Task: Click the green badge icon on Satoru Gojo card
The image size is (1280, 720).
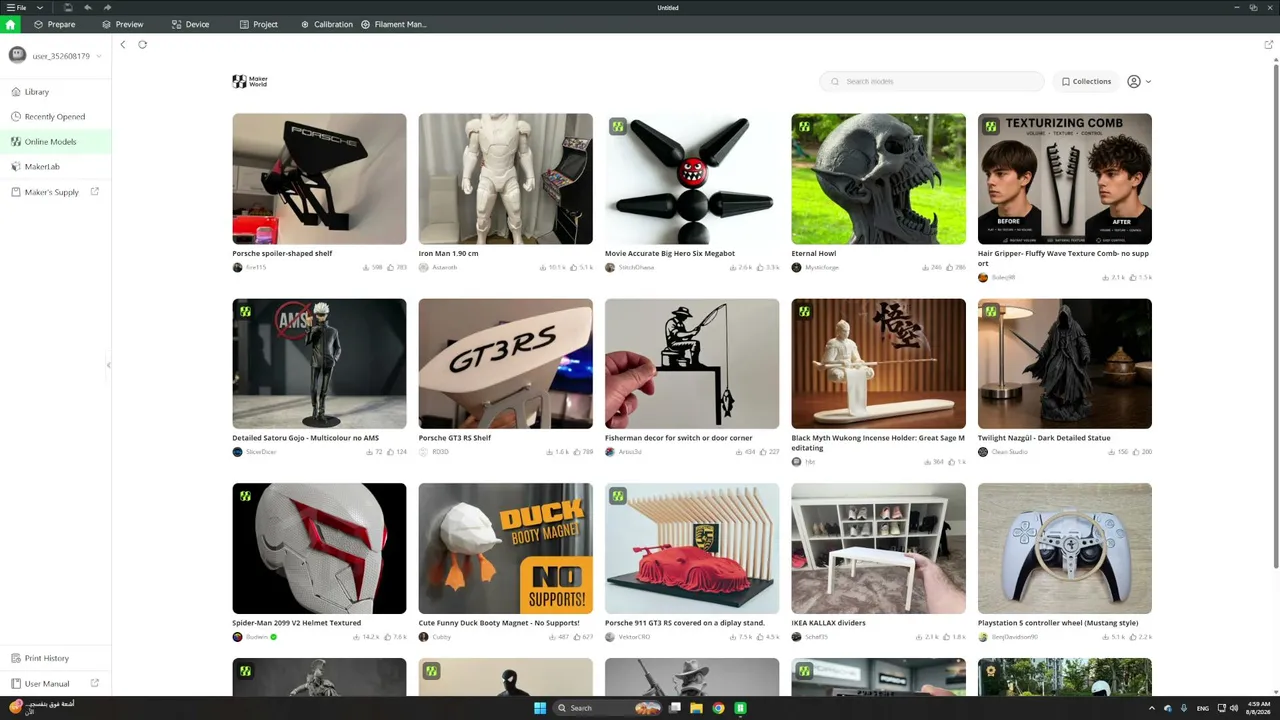Action: [x=245, y=312]
